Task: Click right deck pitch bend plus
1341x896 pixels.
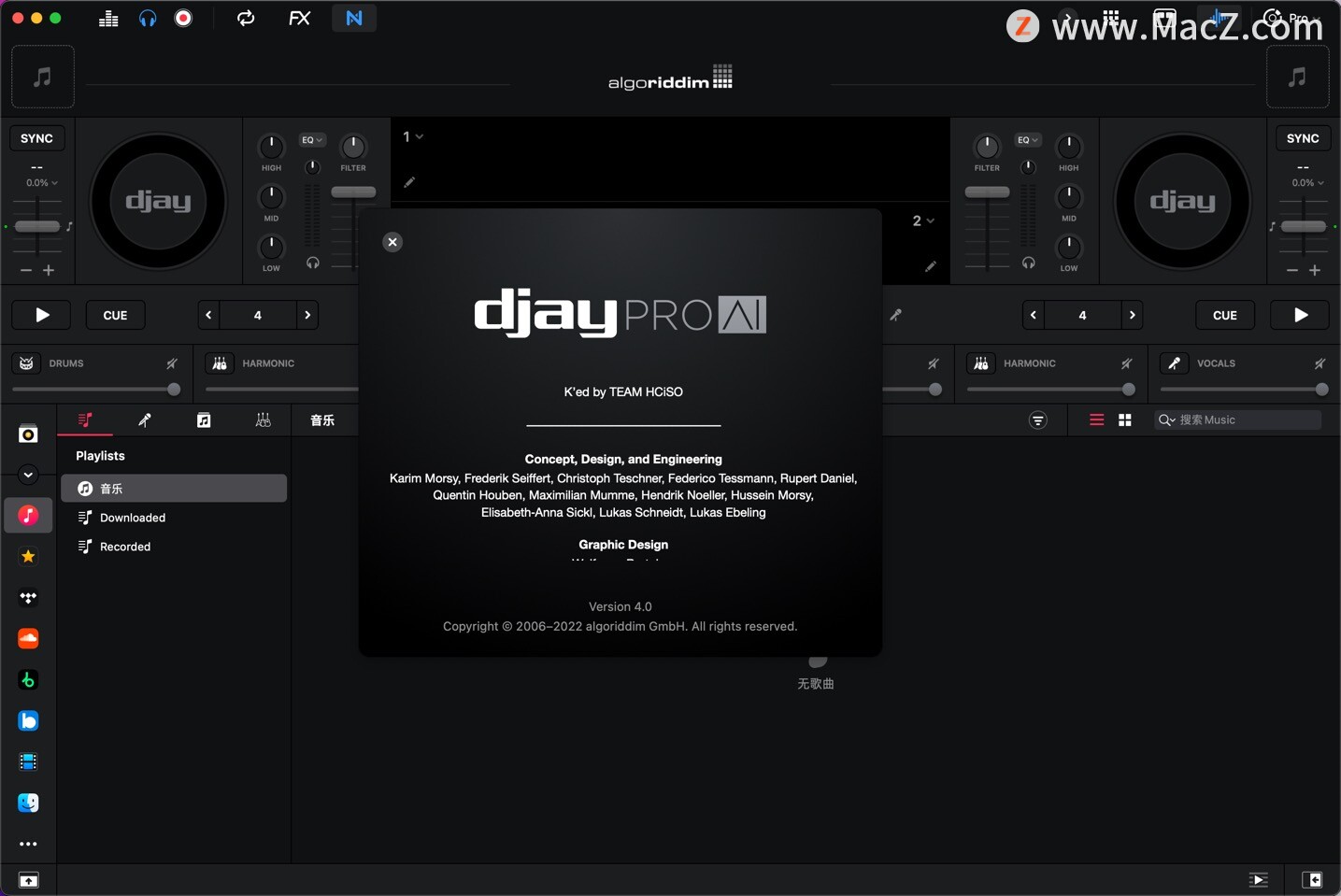Action: point(1315,270)
